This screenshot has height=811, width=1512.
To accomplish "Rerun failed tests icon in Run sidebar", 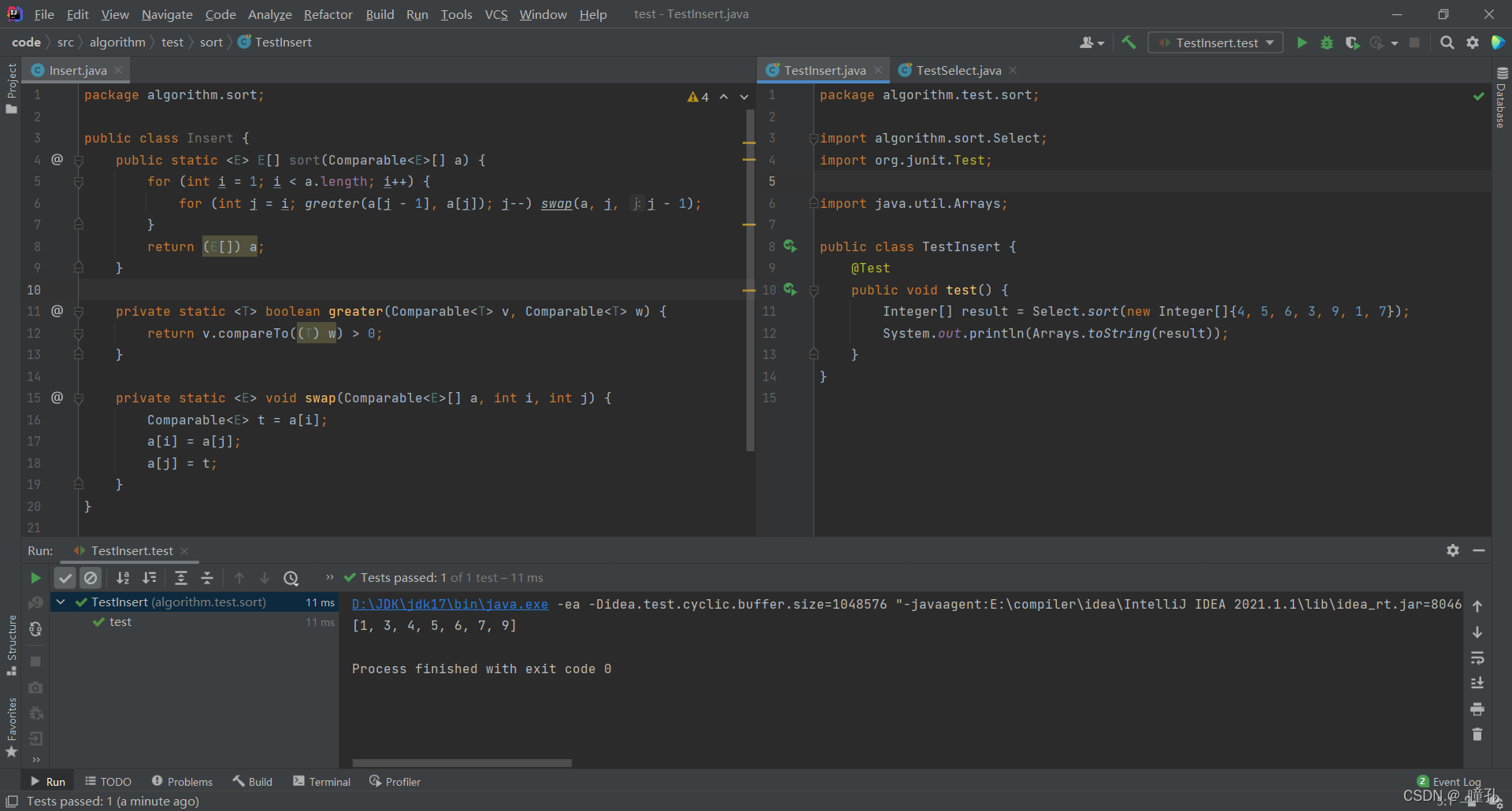I will click(35, 603).
